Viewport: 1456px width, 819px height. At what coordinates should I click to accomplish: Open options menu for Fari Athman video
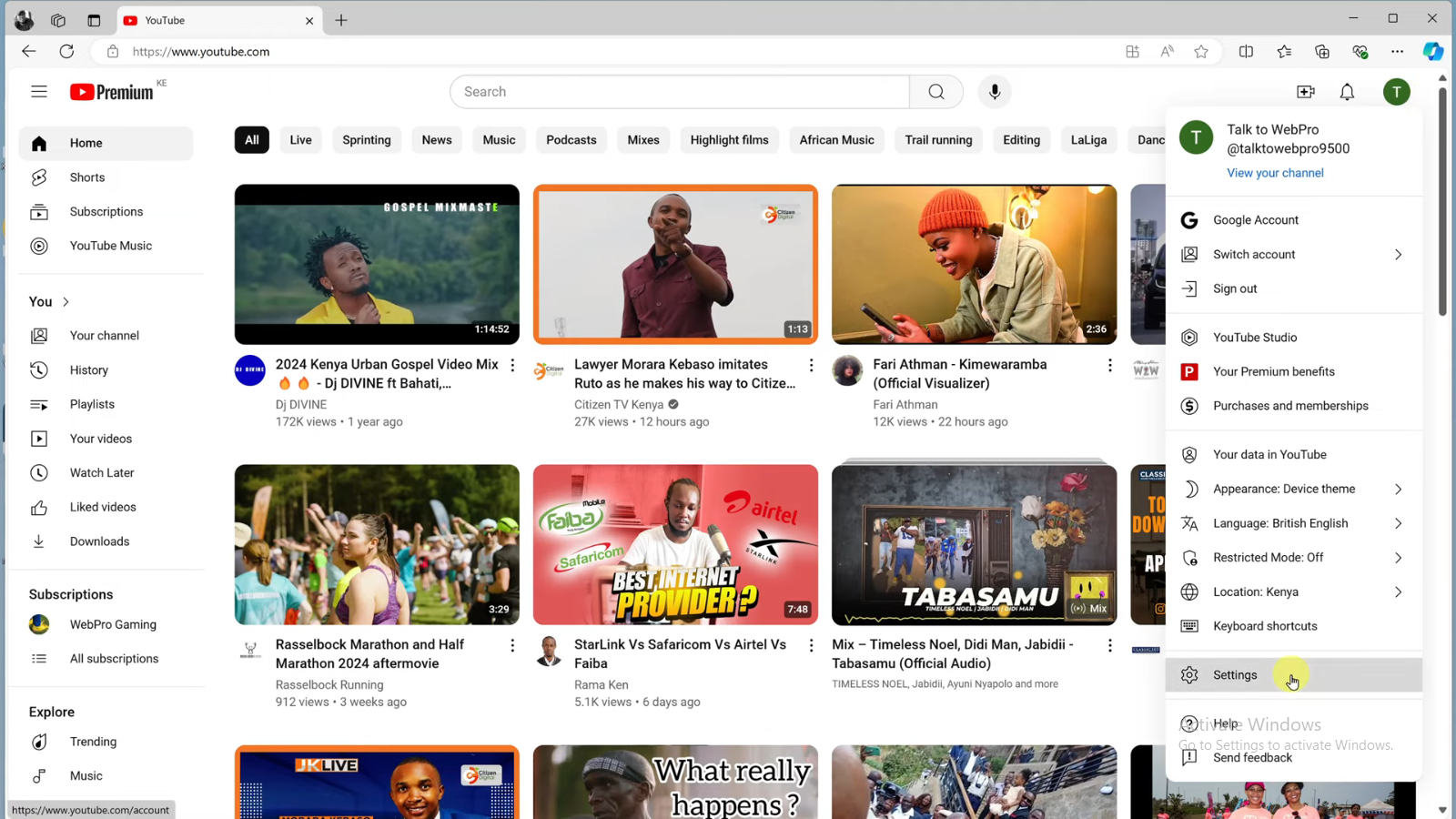[1109, 365]
